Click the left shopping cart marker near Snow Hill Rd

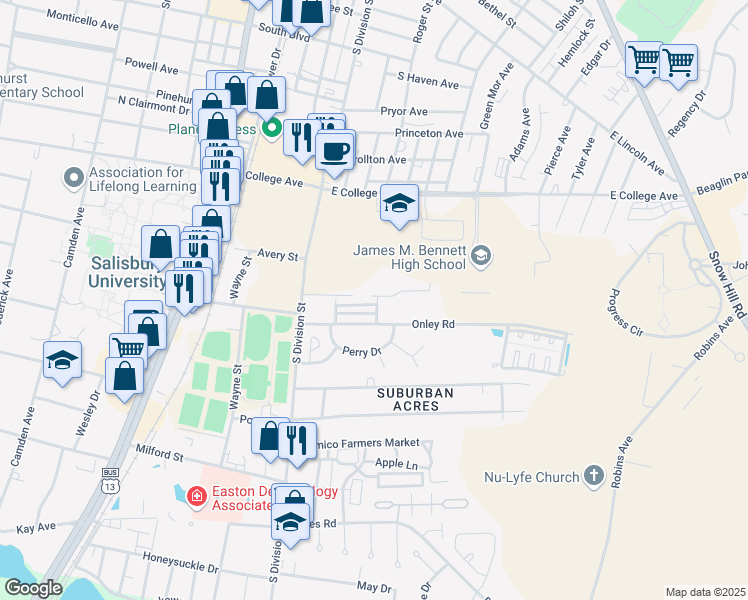coord(644,61)
